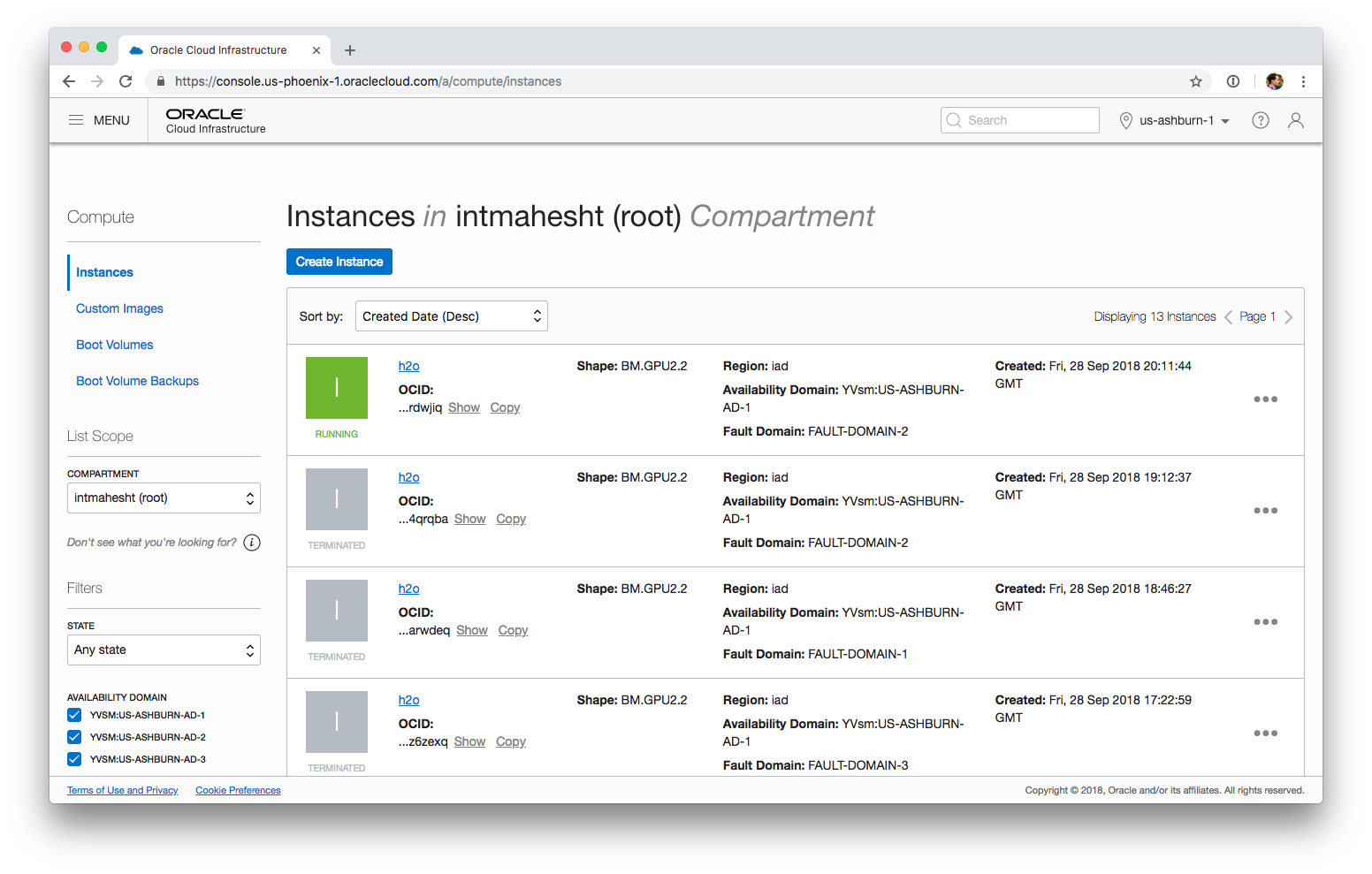Open Terms of Use and Privacy link

122,790
